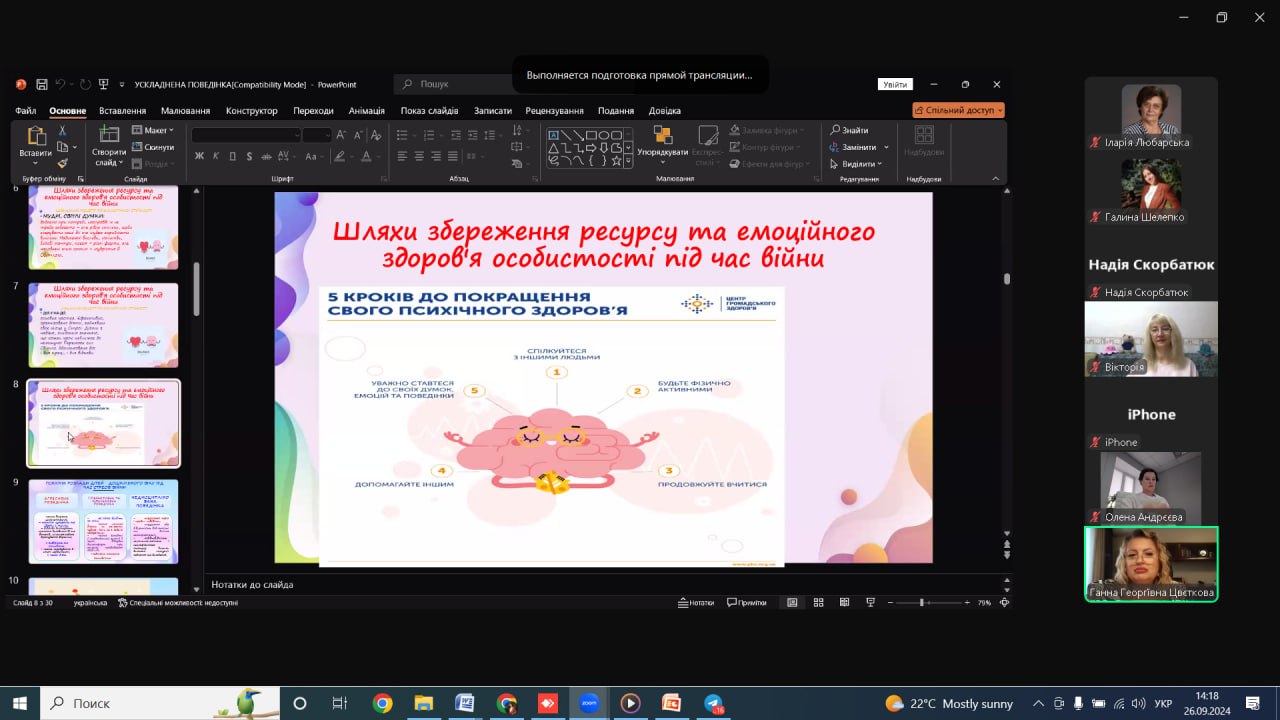
Task: Switch to the Вставлення tab
Action: (x=123, y=111)
